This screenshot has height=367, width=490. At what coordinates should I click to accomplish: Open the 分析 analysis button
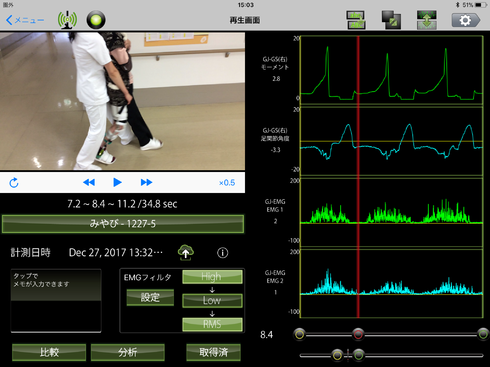tap(128, 352)
